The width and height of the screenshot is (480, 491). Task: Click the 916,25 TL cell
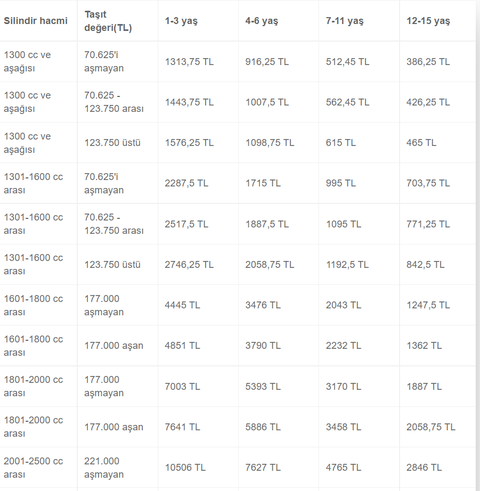267,62
